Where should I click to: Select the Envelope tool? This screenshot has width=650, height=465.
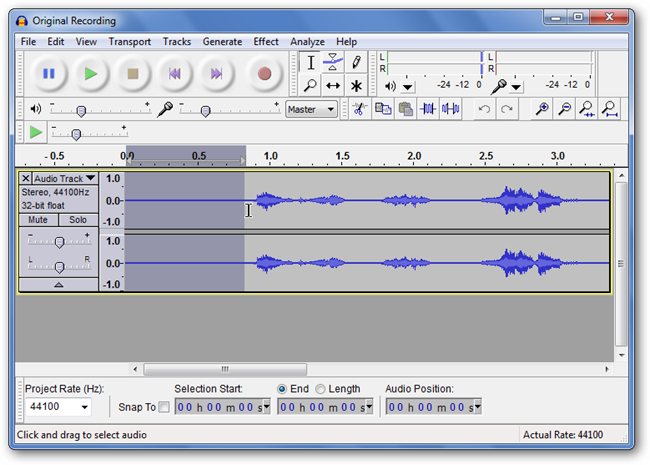[x=332, y=63]
